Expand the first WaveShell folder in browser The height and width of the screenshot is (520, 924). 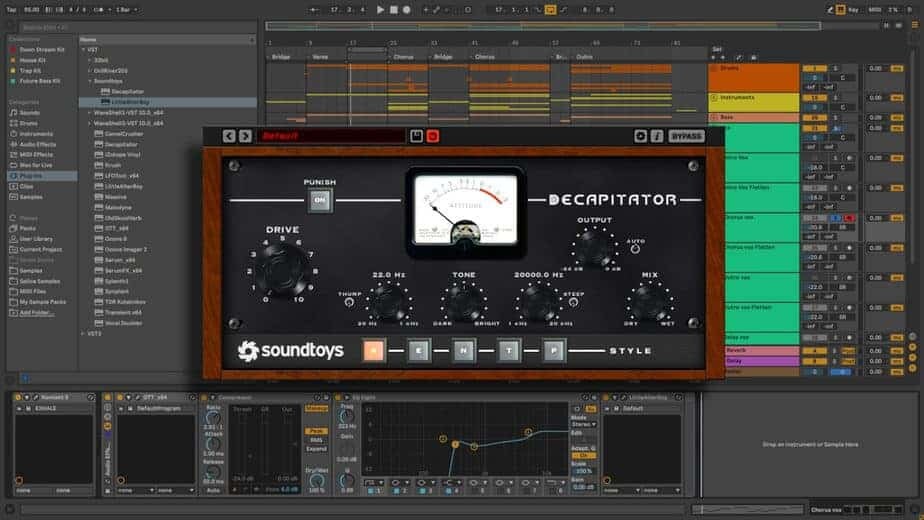coord(90,113)
